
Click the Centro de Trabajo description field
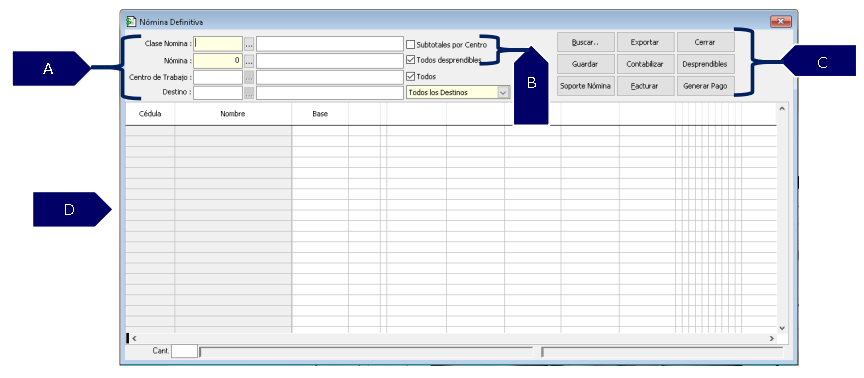click(x=330, y=77)
